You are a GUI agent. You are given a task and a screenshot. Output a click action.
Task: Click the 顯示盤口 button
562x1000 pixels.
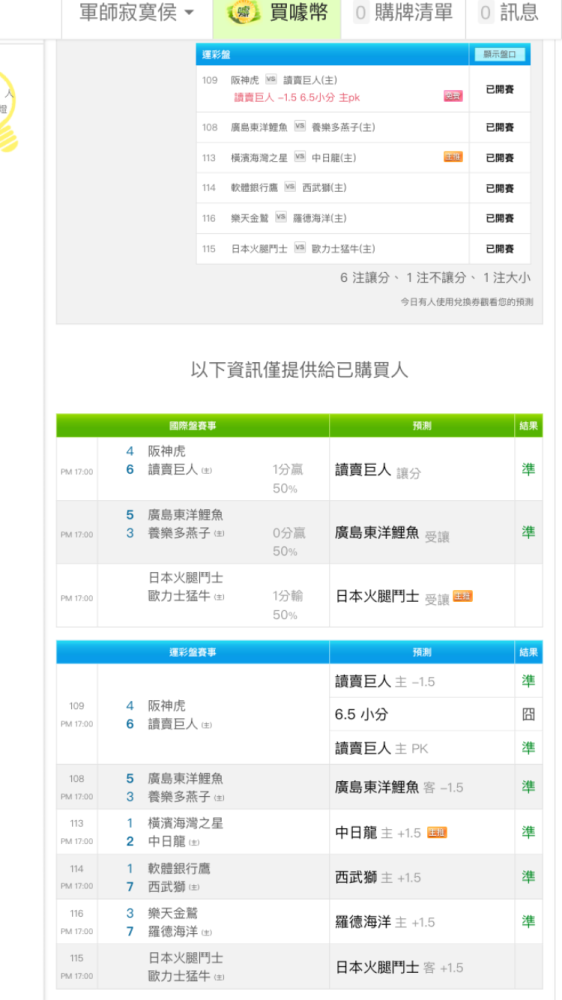pyautogui.click(x=499, y=55)
